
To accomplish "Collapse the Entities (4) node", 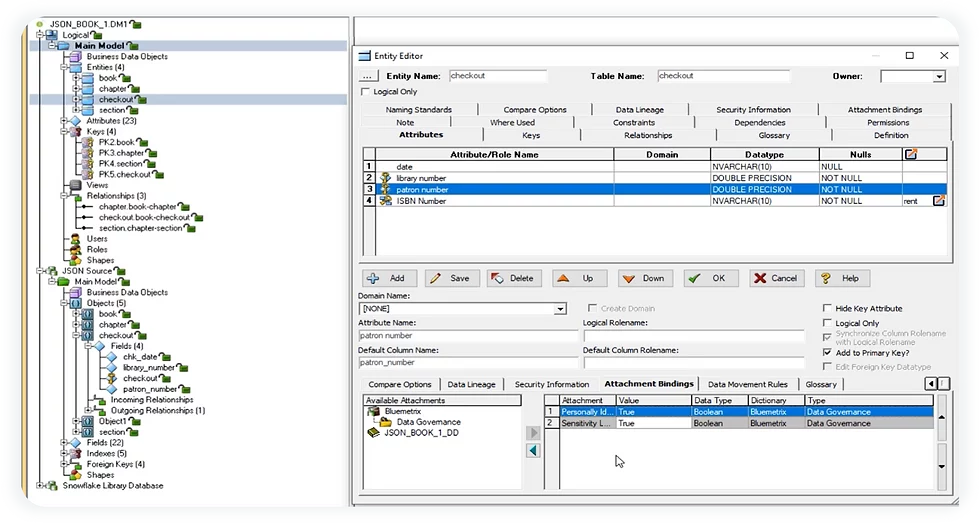I will click(64, 67).
